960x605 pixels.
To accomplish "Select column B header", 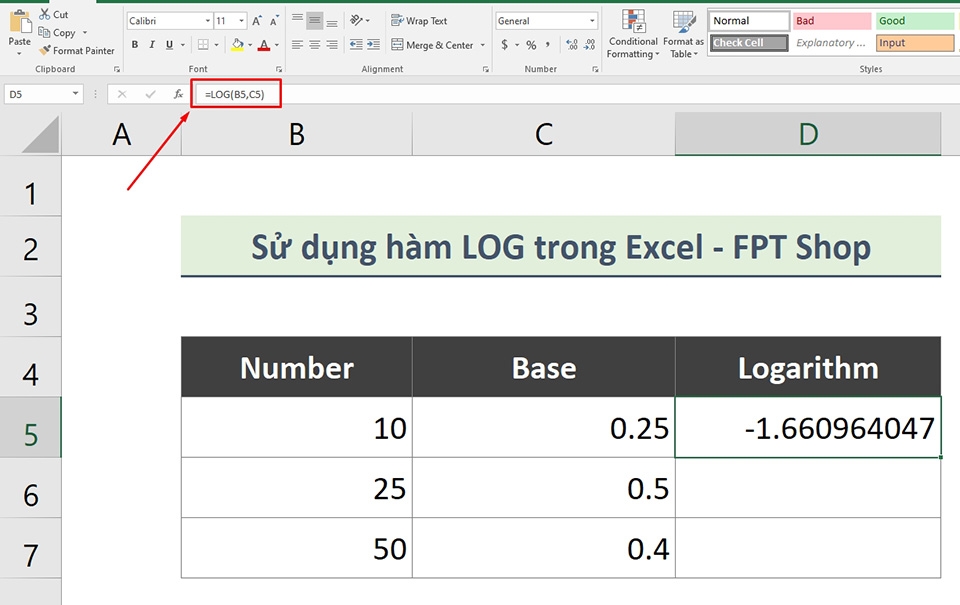I will pyautogui.click(x=297, y=134).
